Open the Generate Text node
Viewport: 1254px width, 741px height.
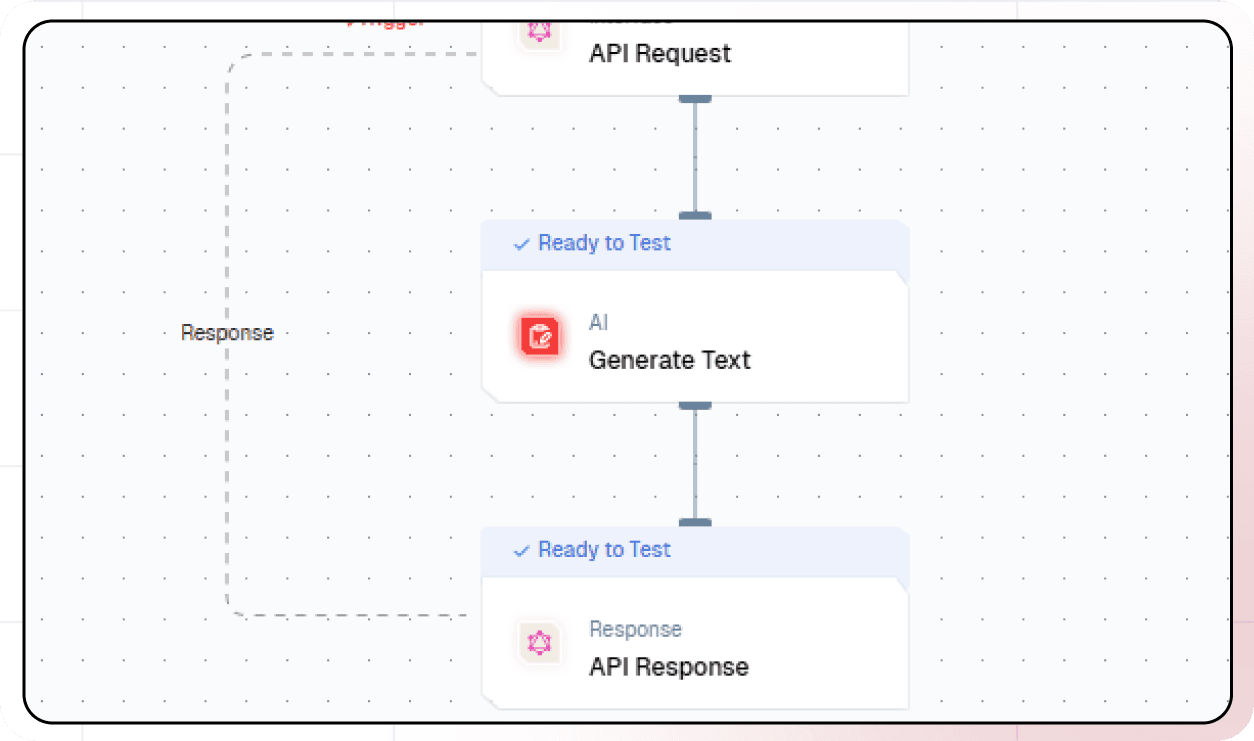click(669, 360)
